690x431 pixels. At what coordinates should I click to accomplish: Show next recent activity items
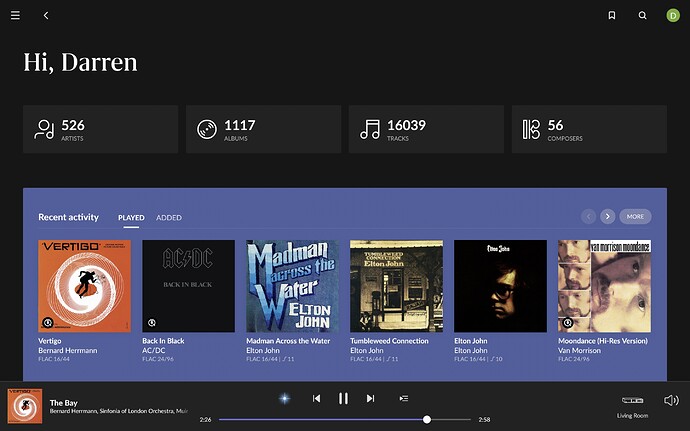click(x=608, y=217)
